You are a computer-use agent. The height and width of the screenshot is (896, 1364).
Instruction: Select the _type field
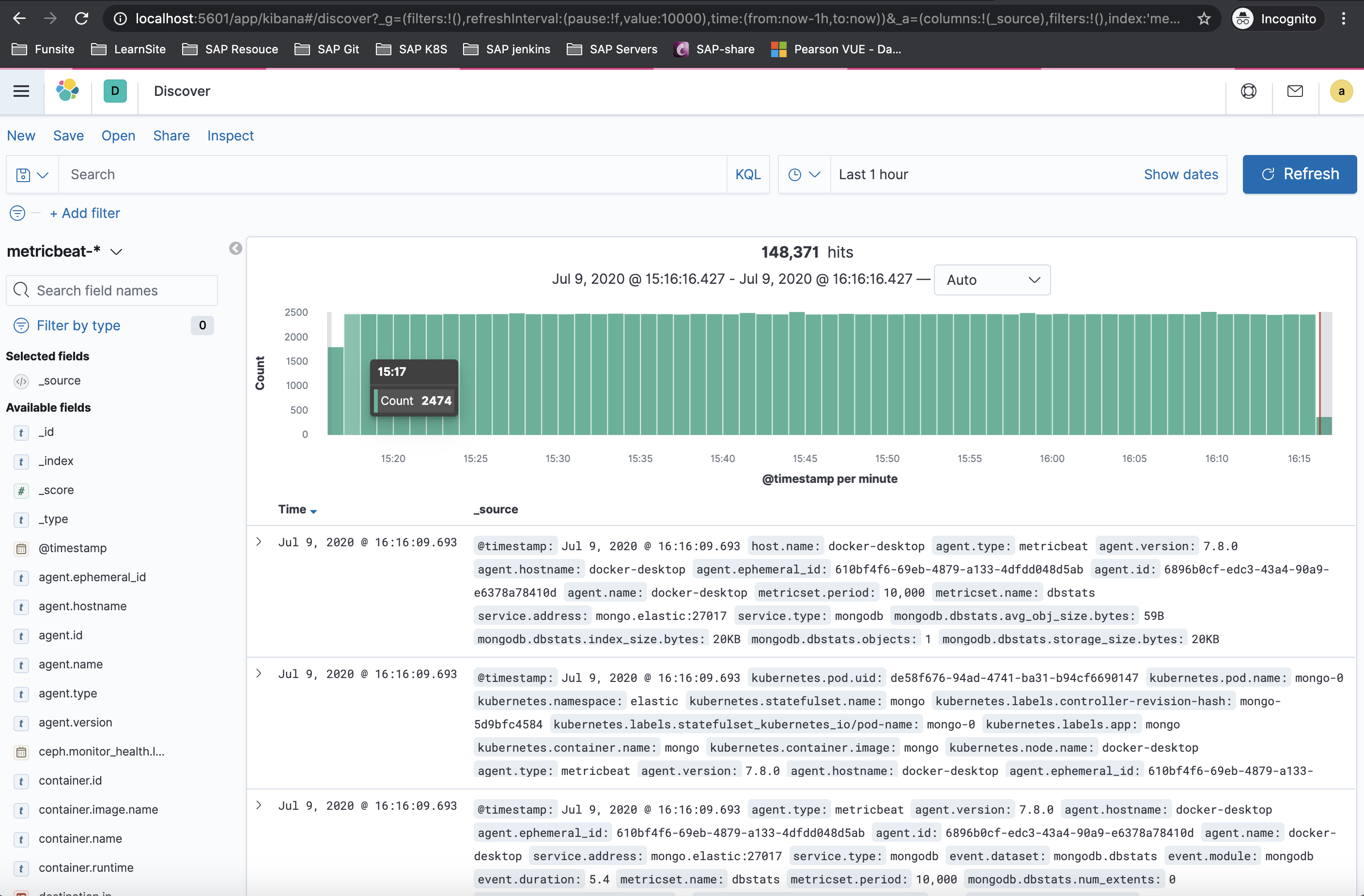tap(53, 520)
